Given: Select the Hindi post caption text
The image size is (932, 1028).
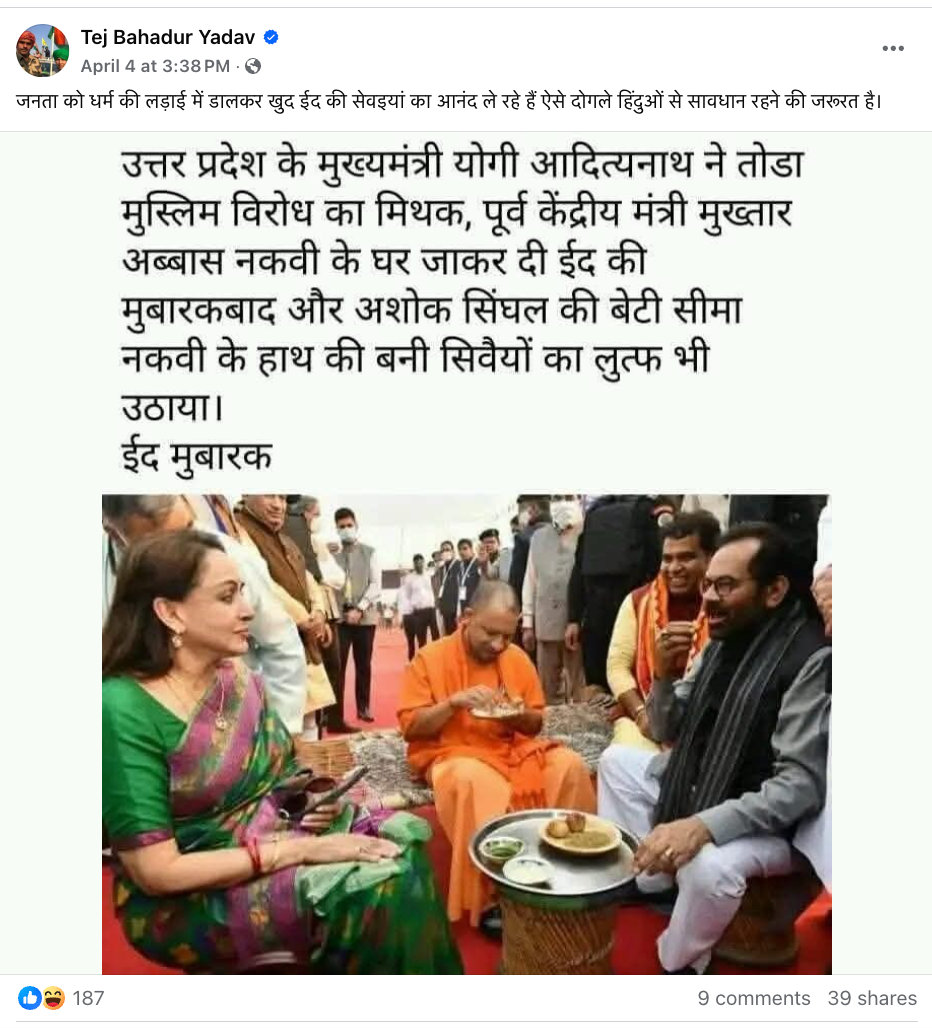Looking at the screenshot, I should pos(449,102).
